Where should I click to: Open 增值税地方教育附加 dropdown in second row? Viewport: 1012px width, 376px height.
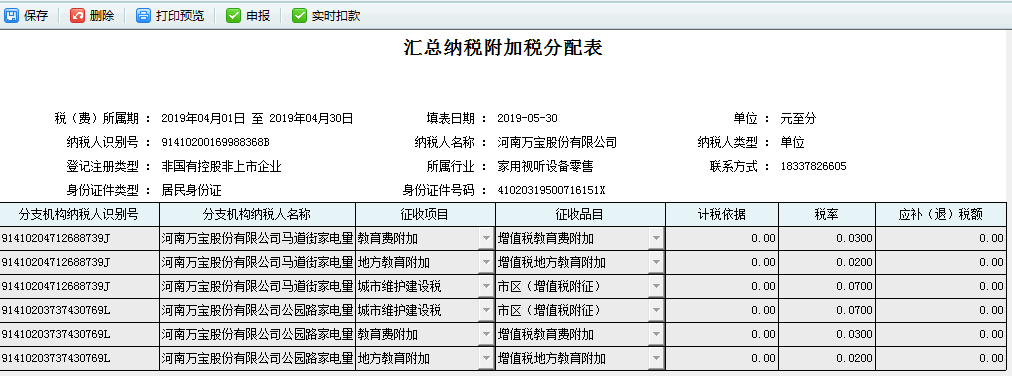[656, 263]
